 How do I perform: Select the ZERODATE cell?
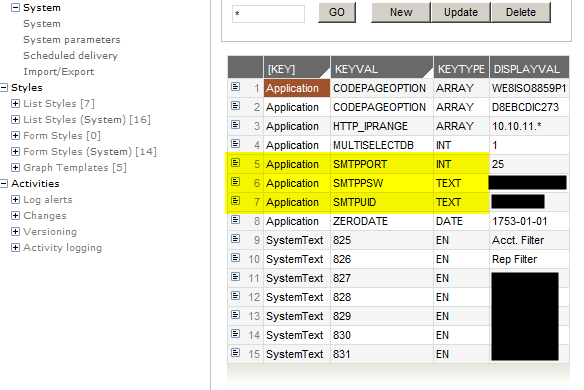click(382, 221)
